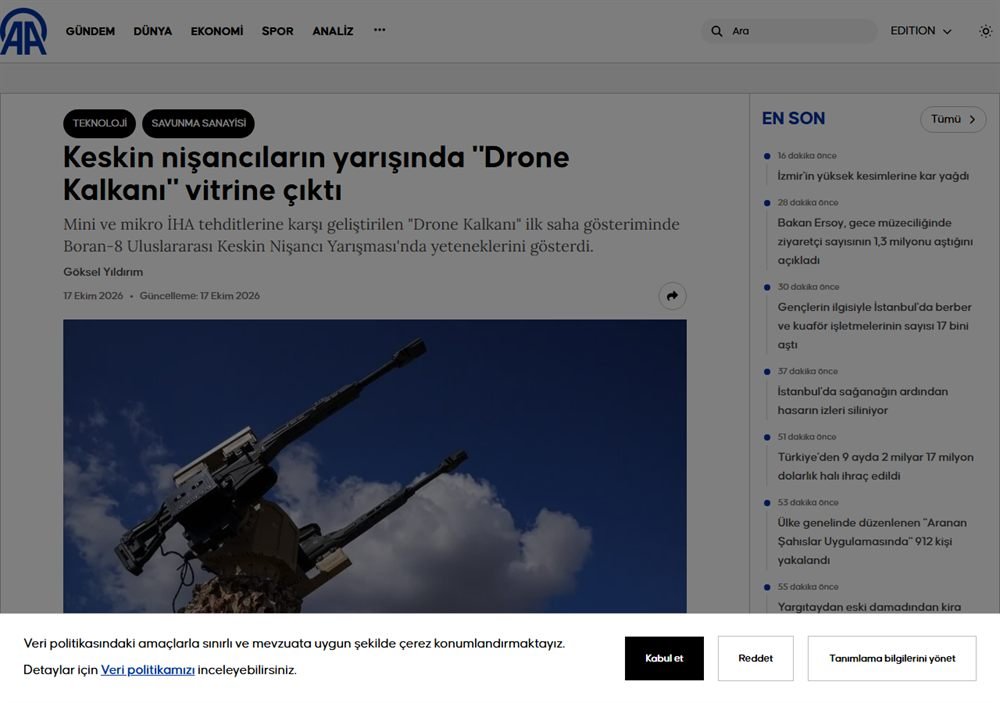Image resolution: width=1000 pixels, height=703 pixels.
Task: Open the GÜNDEM menu section
Action: point(91,31)
